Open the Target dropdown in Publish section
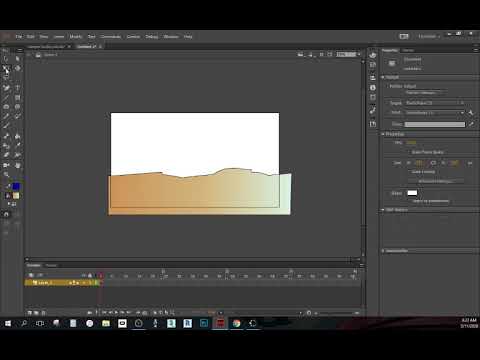 (x=435, y=103)
